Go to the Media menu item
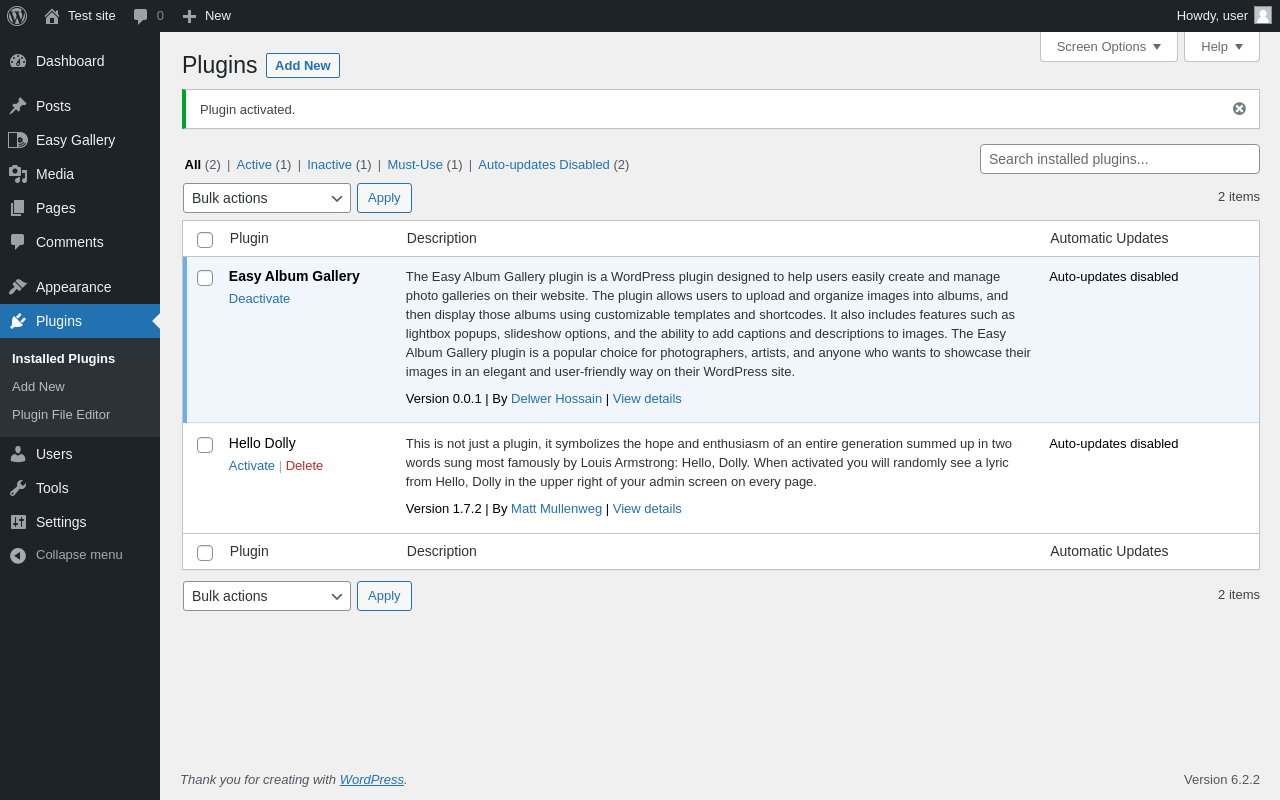Image resolution: width=1280 pixels, height=800 pixels. pyautogui.click(x=80, y=174)
